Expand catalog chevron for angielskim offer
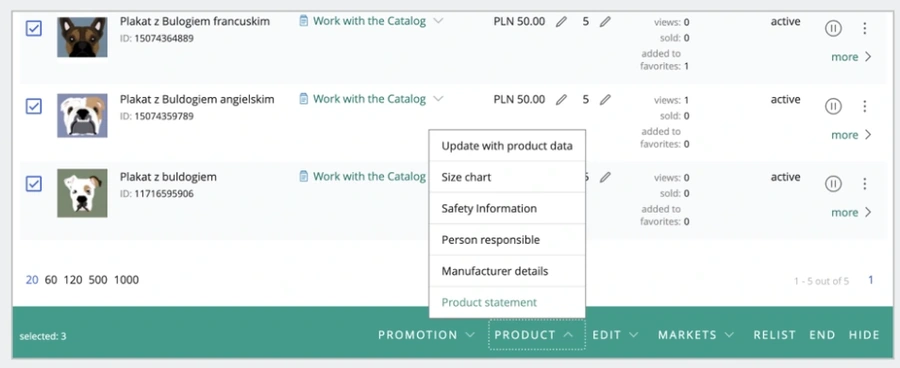 (x=439, y=99)
